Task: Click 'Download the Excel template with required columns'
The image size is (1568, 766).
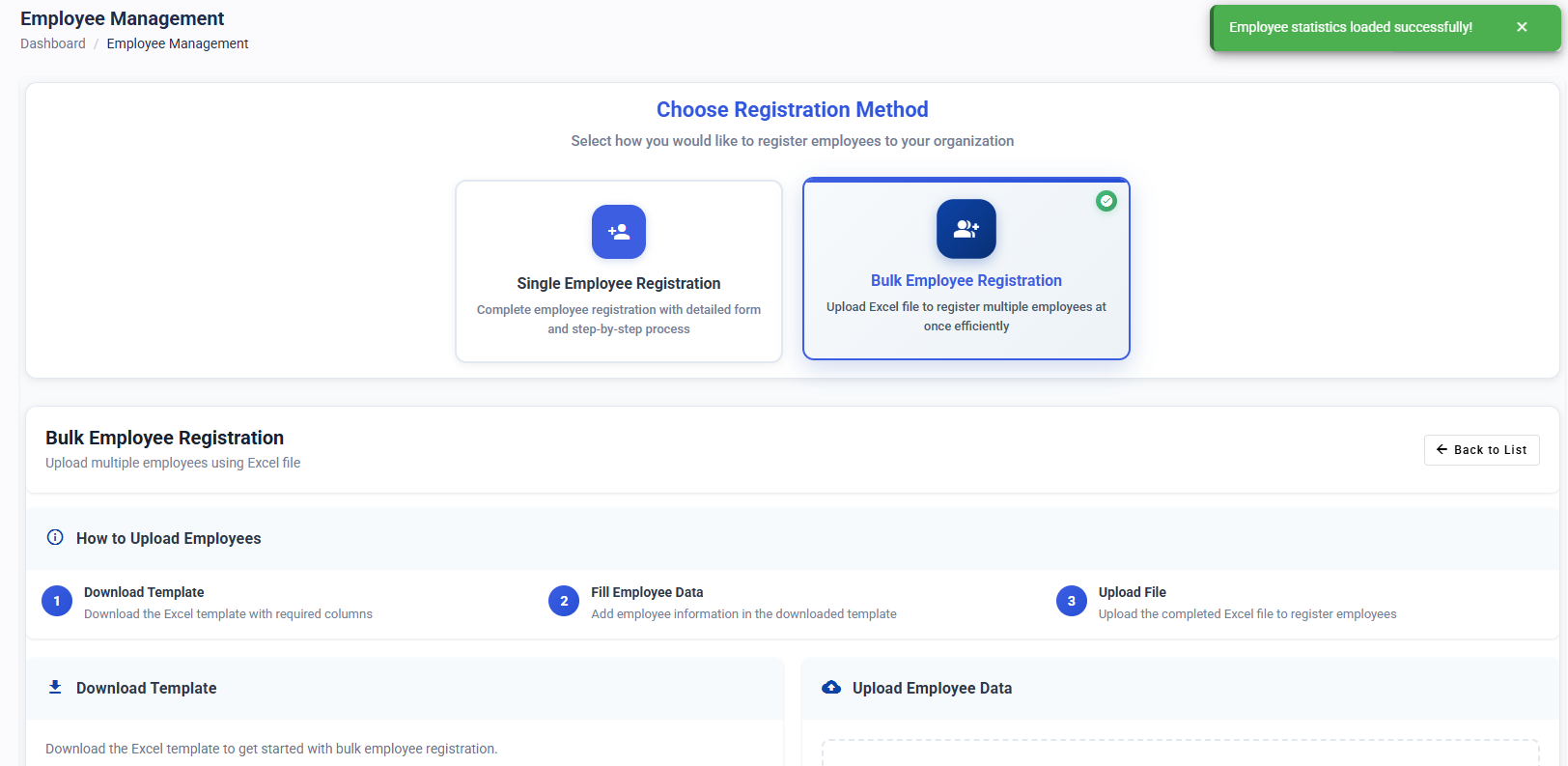Action: 228,614
